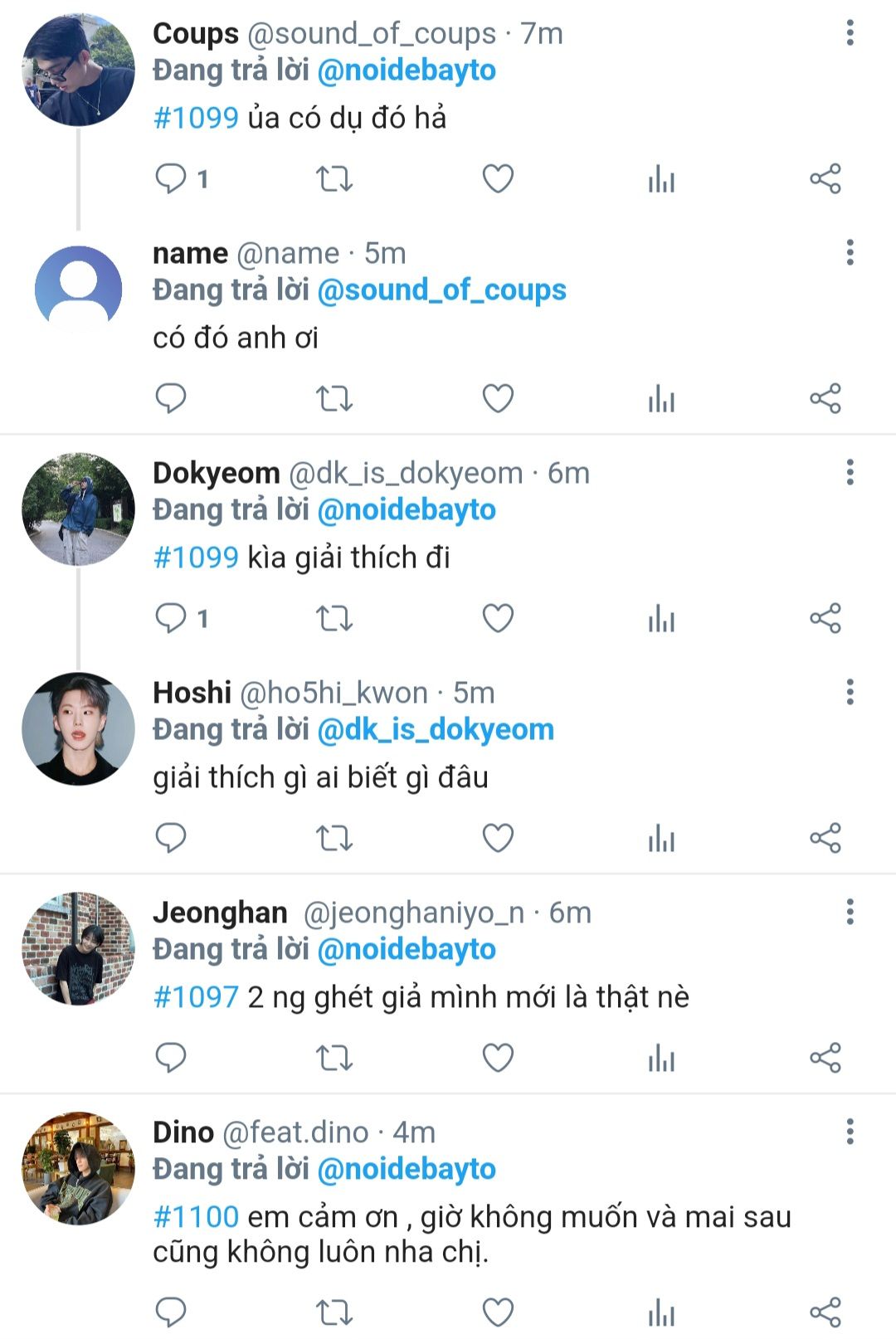Open more options for Dokyeom's tweet

(850, 473)
